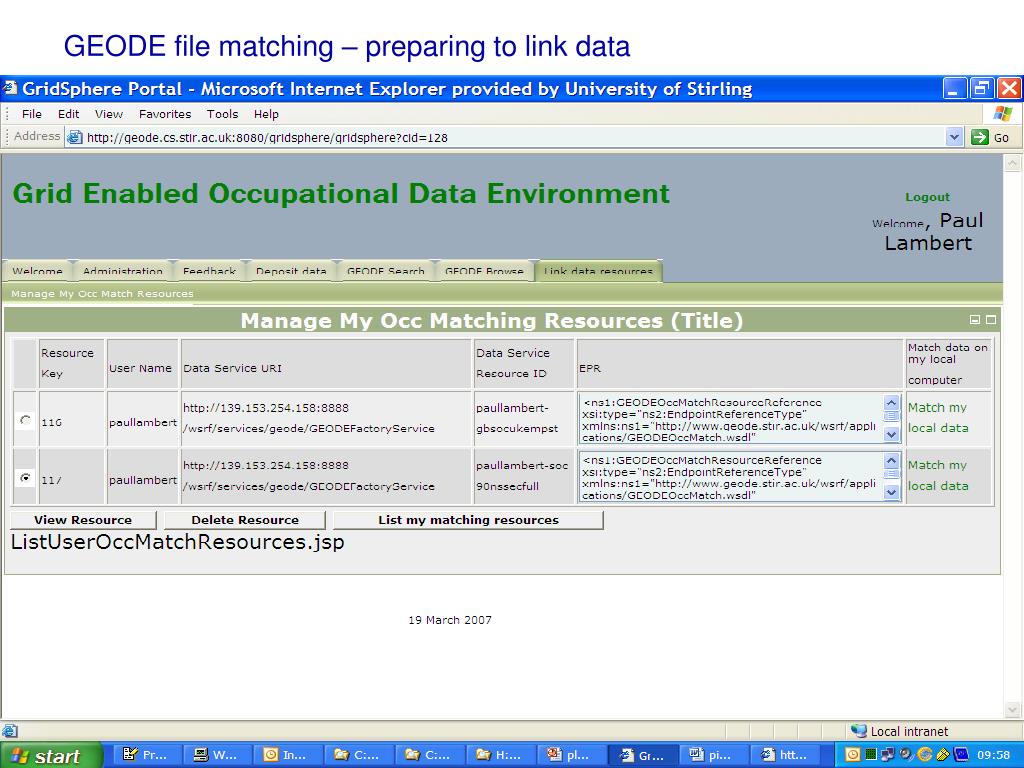Viewport: 1024px width, 768px height.
Task: Click the Manage My Occ Match Resources subtab
Action: click(x=102, y=294)
